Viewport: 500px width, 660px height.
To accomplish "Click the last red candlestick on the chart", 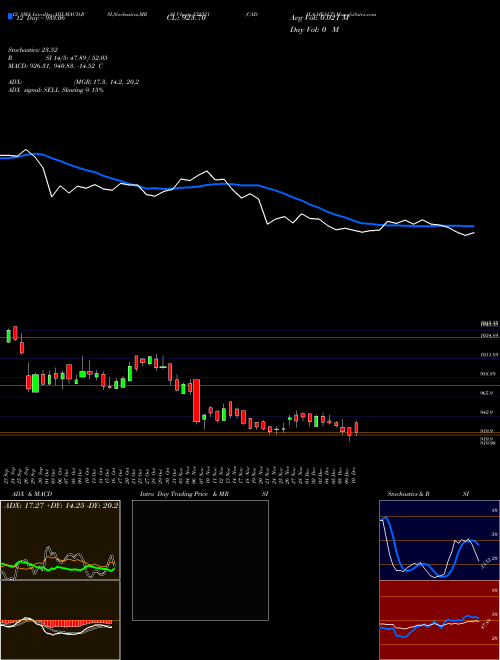I will (x=356, y=428).
